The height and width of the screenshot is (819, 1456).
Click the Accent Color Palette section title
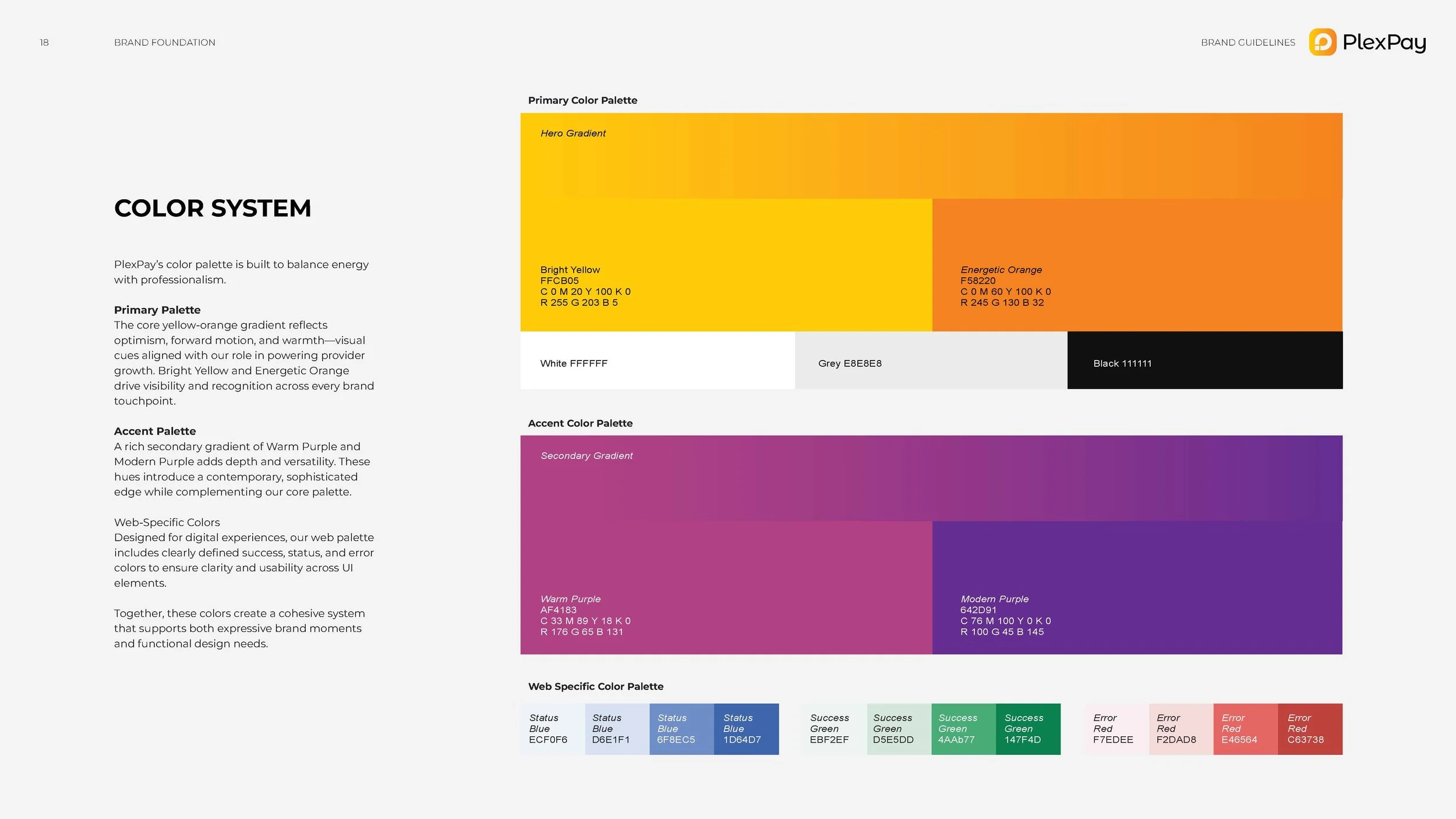point(580,423)
